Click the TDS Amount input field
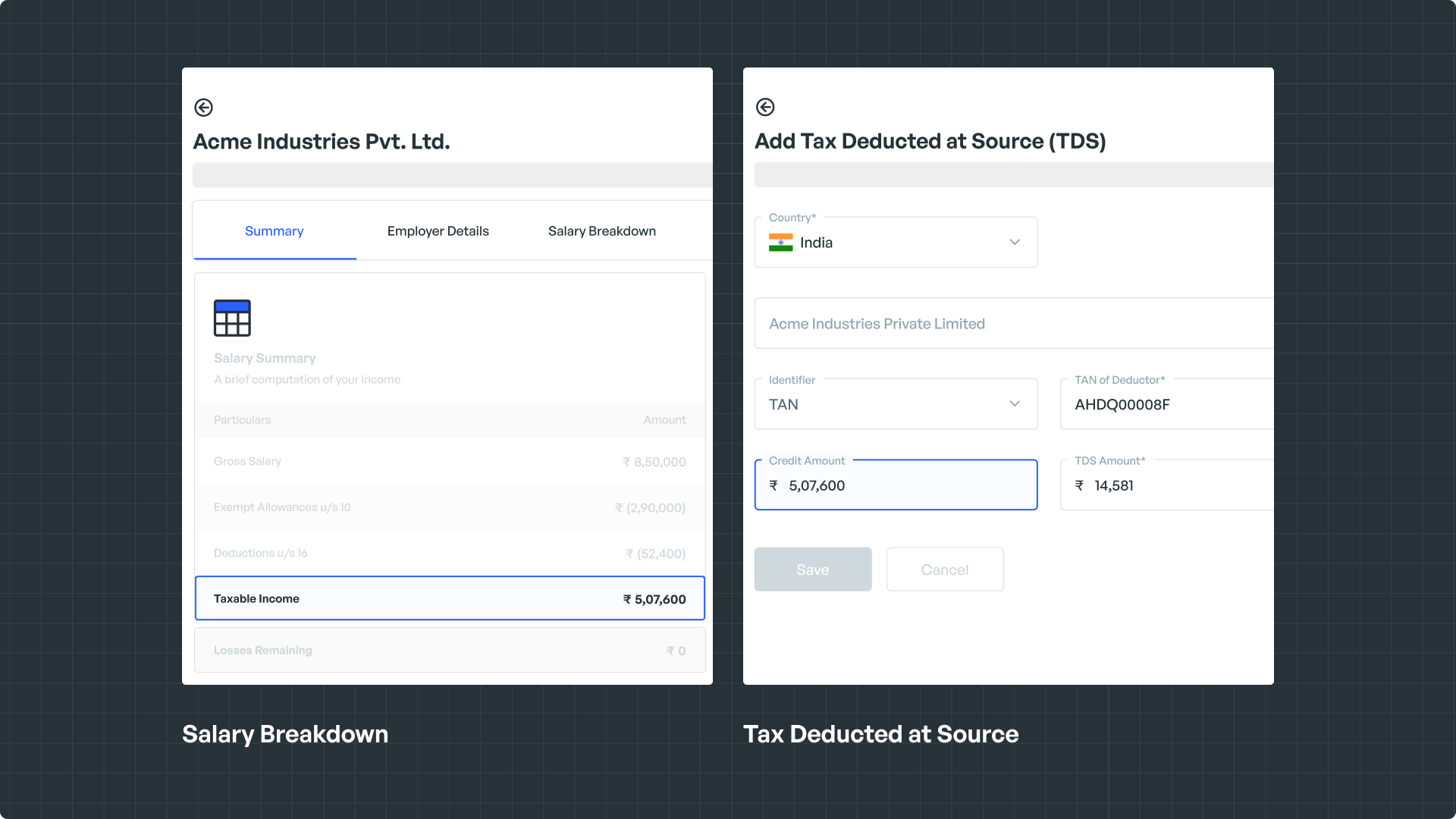This screenshot has height=819, width=1456. pos(1167,485)
